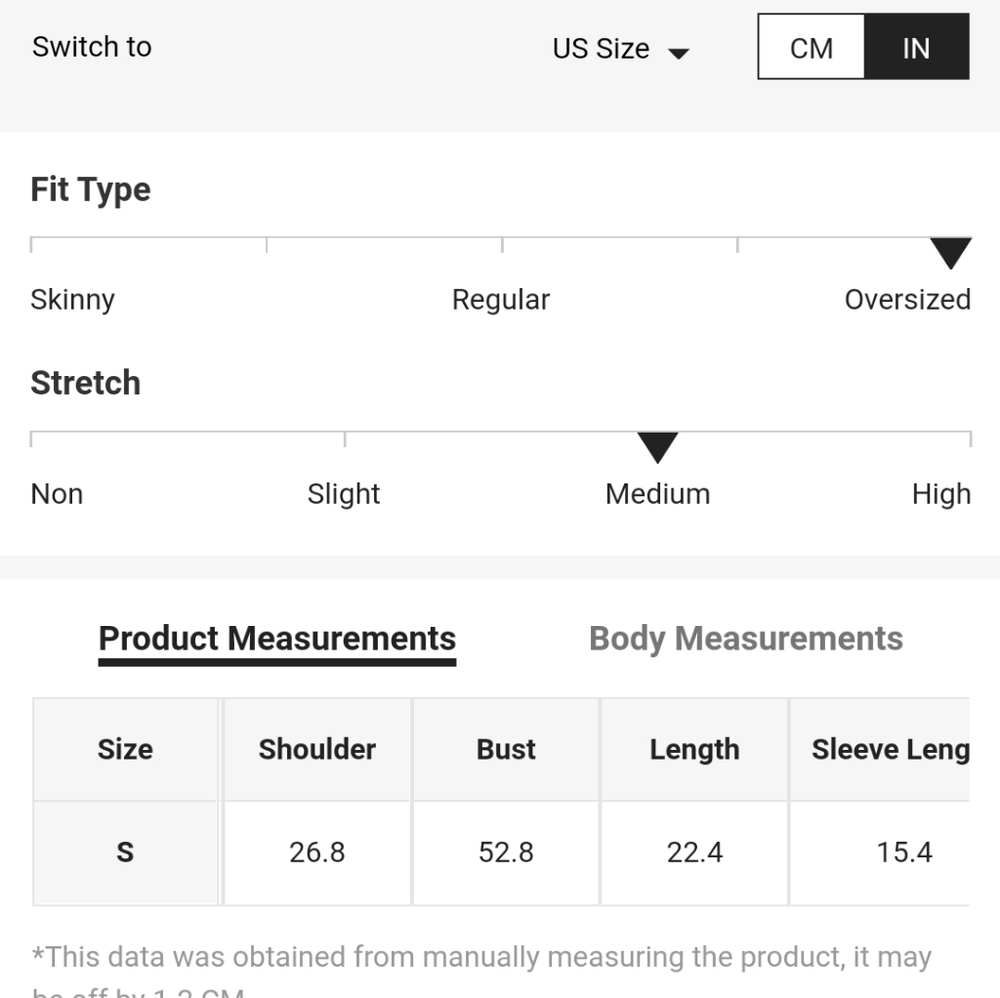1000x998 pixels.
Task: Click the US Size dropdown arrow
Action: 679,53
